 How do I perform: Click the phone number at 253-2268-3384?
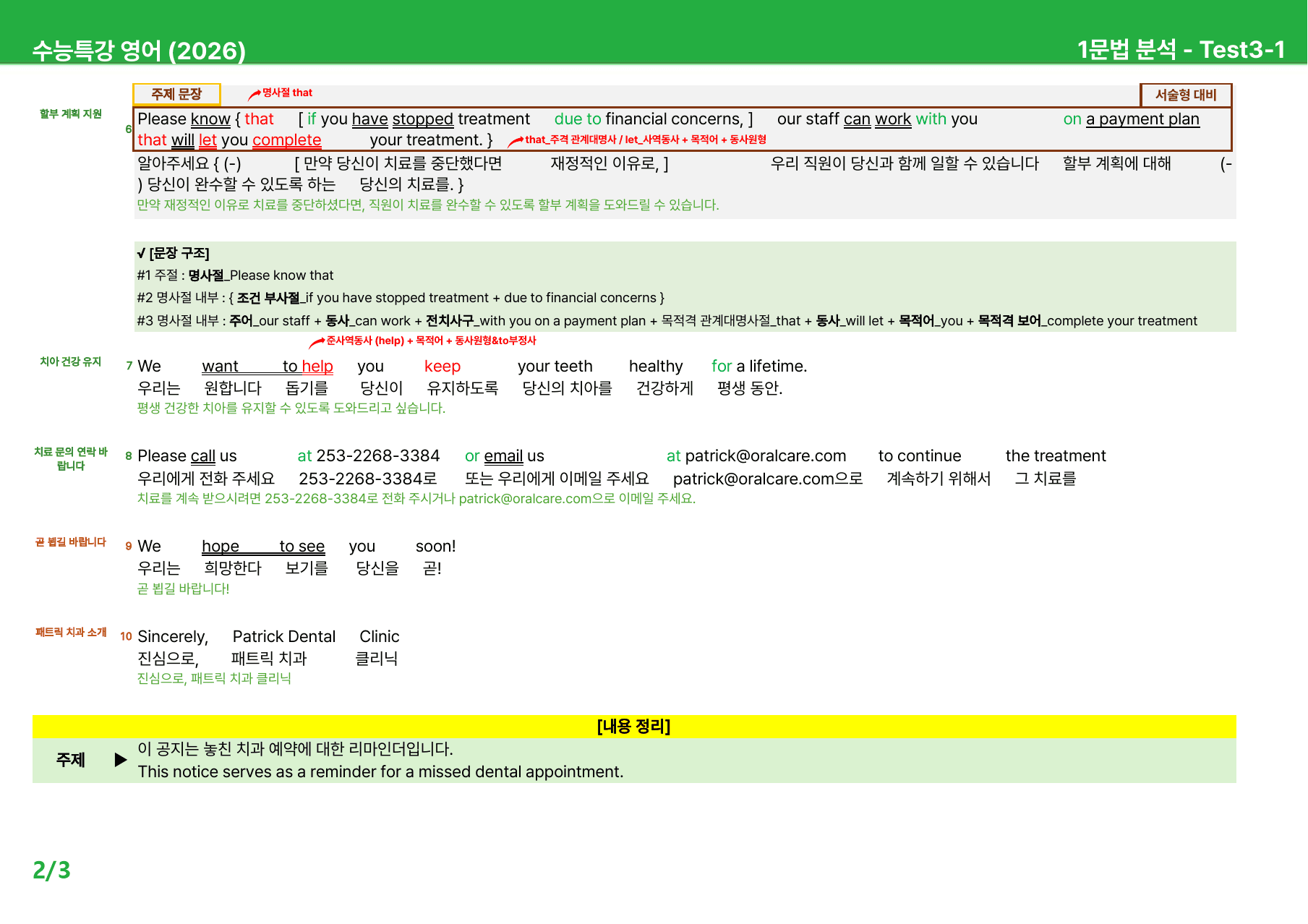[369, 456]
